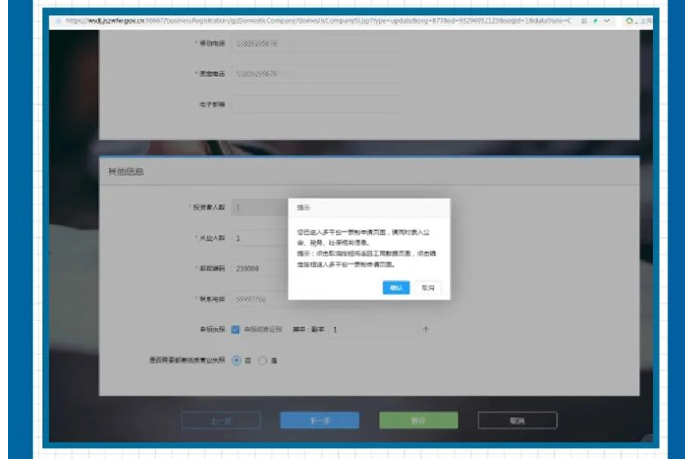The width and height of the screenshot is (693, 459).
Task: Click the blue 下一步 button
Action: click(x=319, y=421)
